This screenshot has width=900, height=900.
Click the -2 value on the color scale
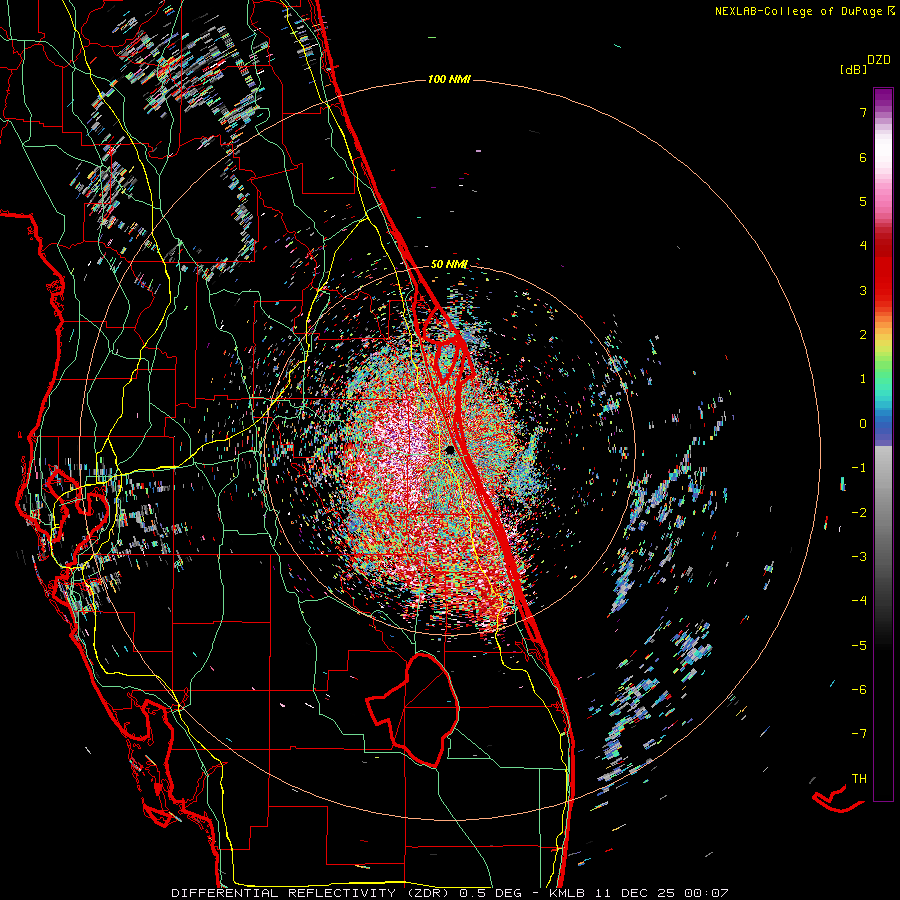point(859,513)
